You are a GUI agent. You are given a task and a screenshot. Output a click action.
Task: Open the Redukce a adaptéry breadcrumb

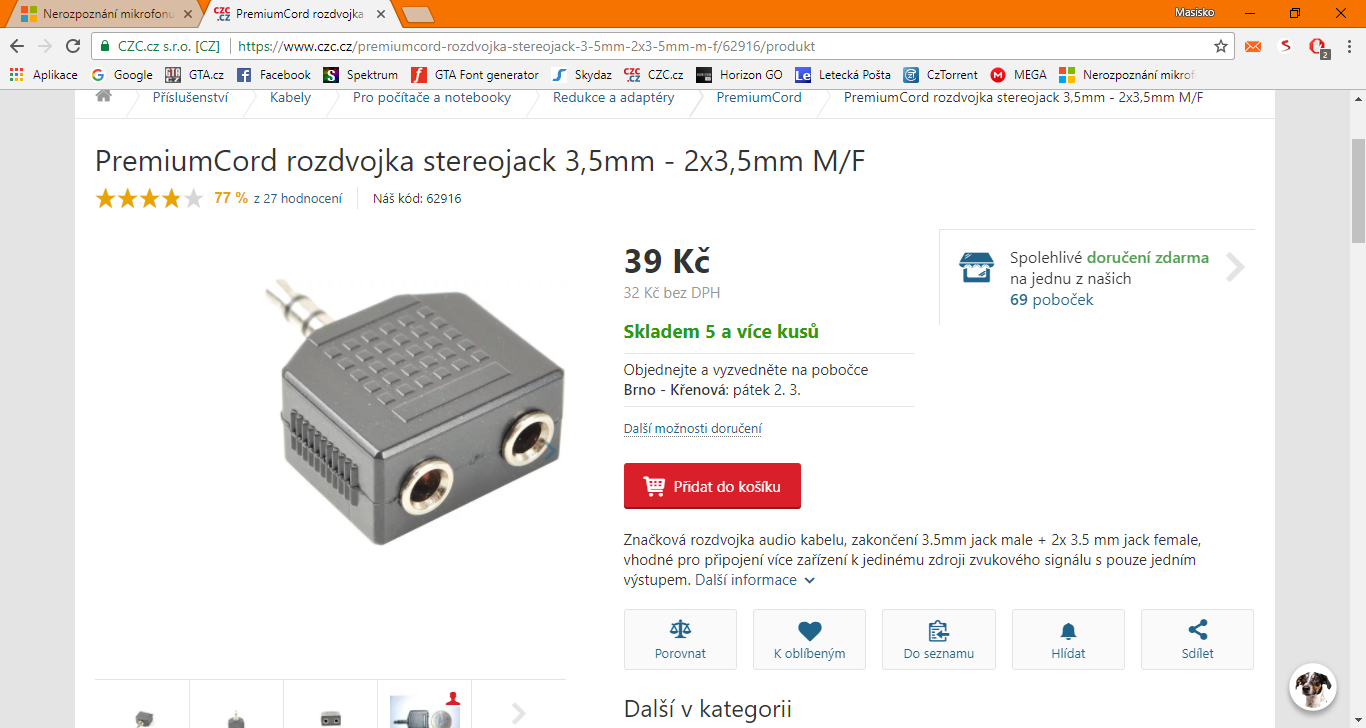tap(613, 97)
